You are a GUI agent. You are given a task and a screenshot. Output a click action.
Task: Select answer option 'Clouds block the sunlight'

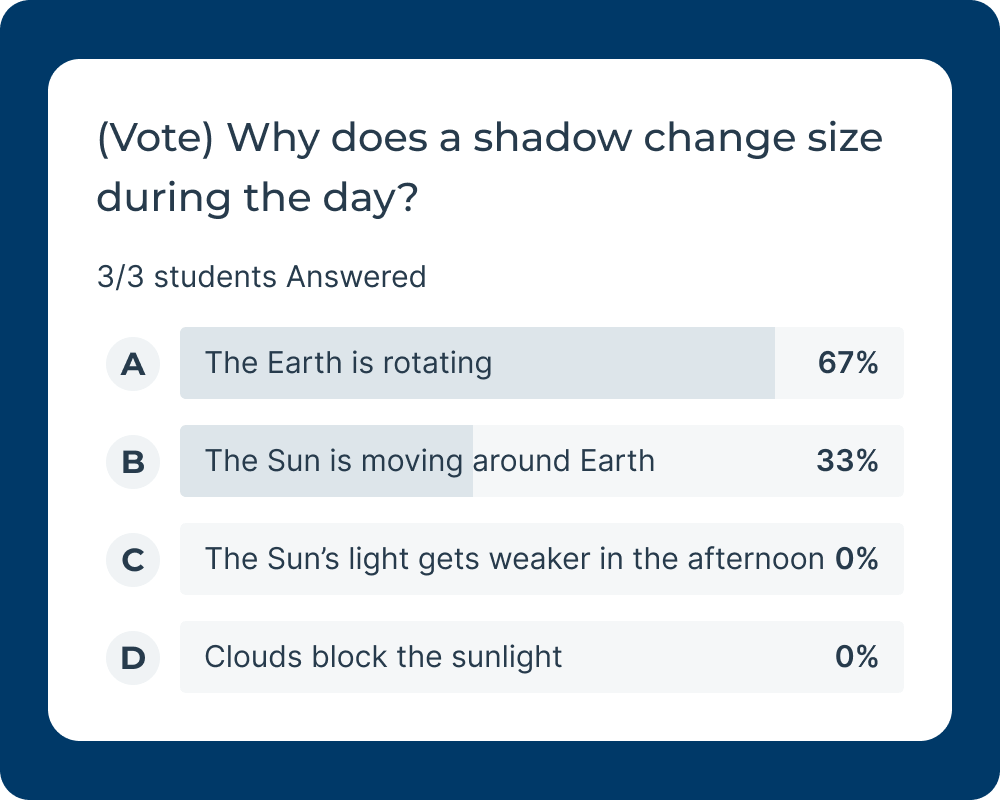383,657
